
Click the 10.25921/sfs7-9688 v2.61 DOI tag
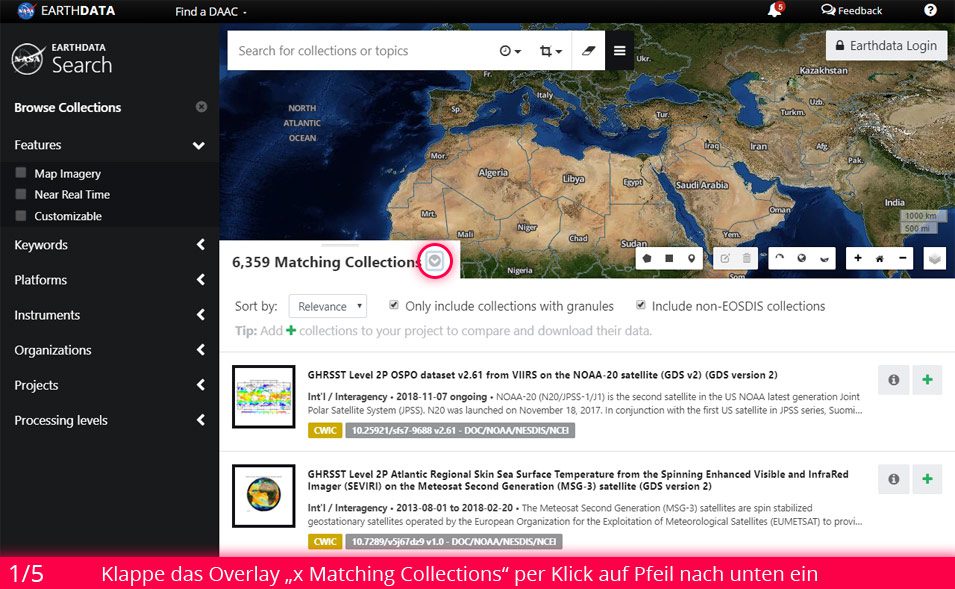pyautogui.click(x=460, y=430)
